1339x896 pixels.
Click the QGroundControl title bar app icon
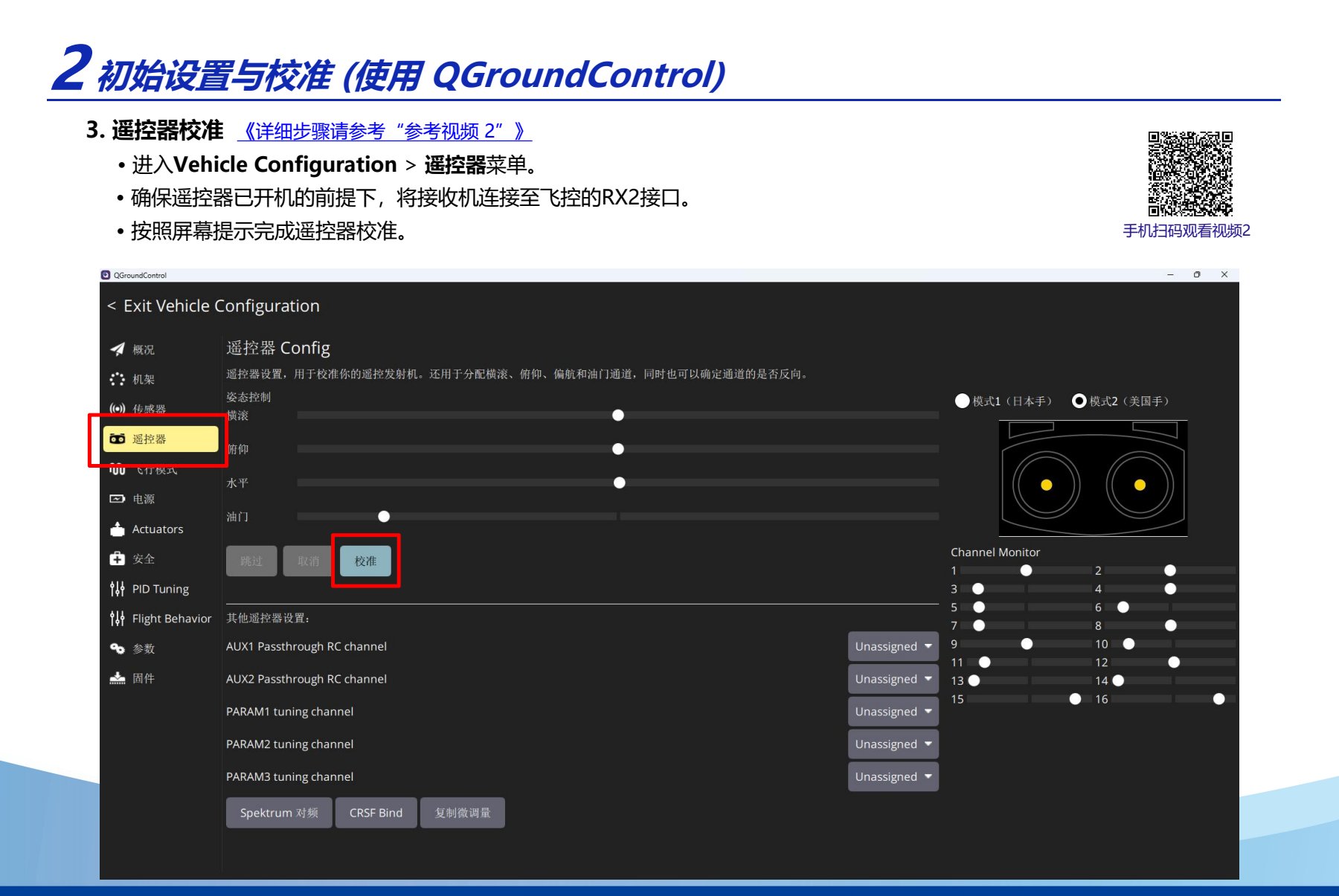click(106, 275)
